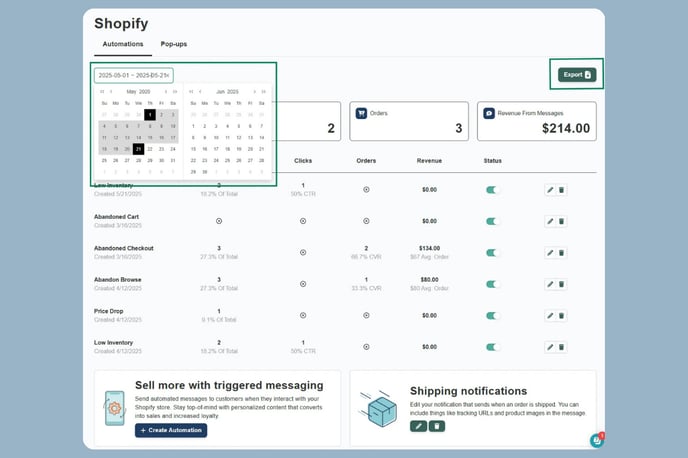
Task: Go to previous year in Jun 2025 calendar
Action: pos(191,92)
